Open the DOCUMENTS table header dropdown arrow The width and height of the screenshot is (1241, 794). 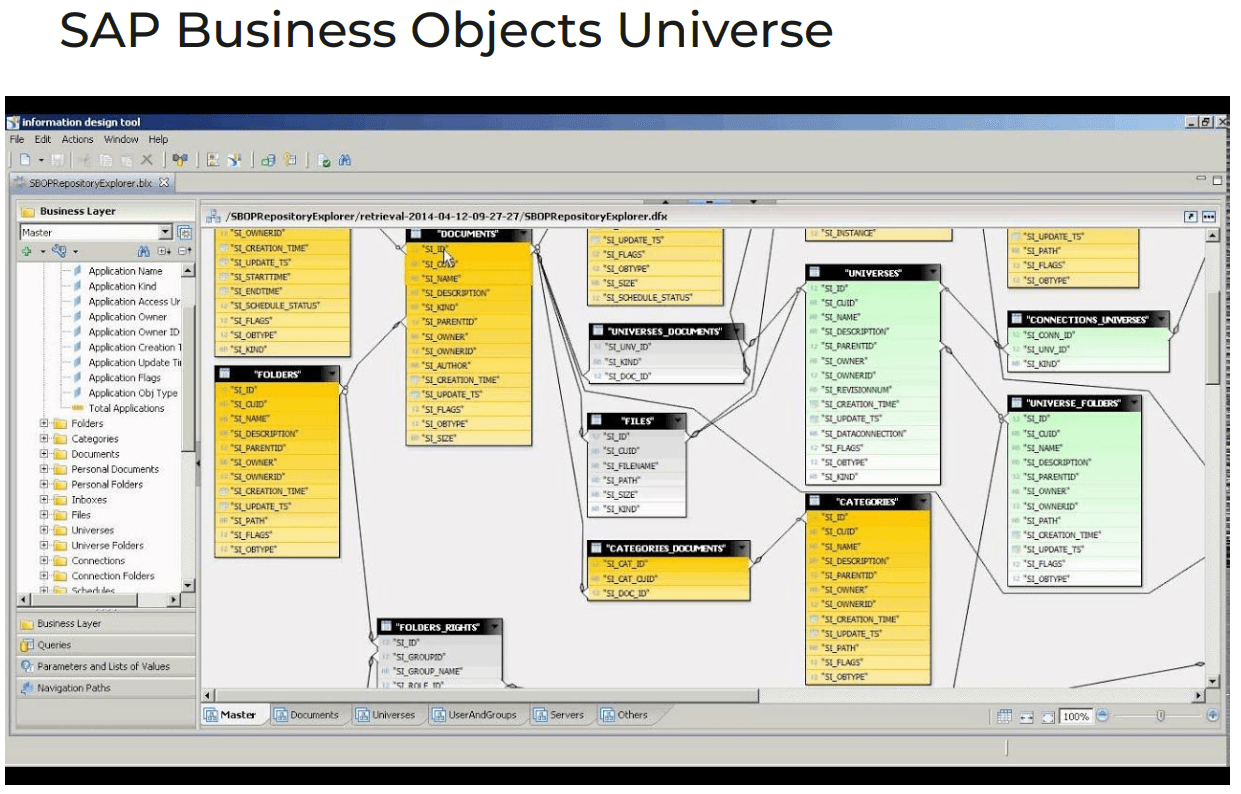coord(521,234)
